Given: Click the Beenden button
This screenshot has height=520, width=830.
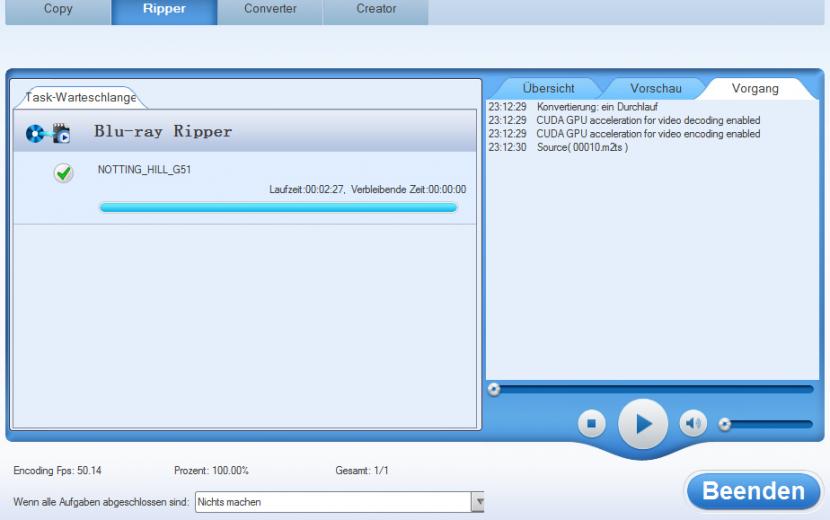Looking at the screenshot, I should click(753, 491).
